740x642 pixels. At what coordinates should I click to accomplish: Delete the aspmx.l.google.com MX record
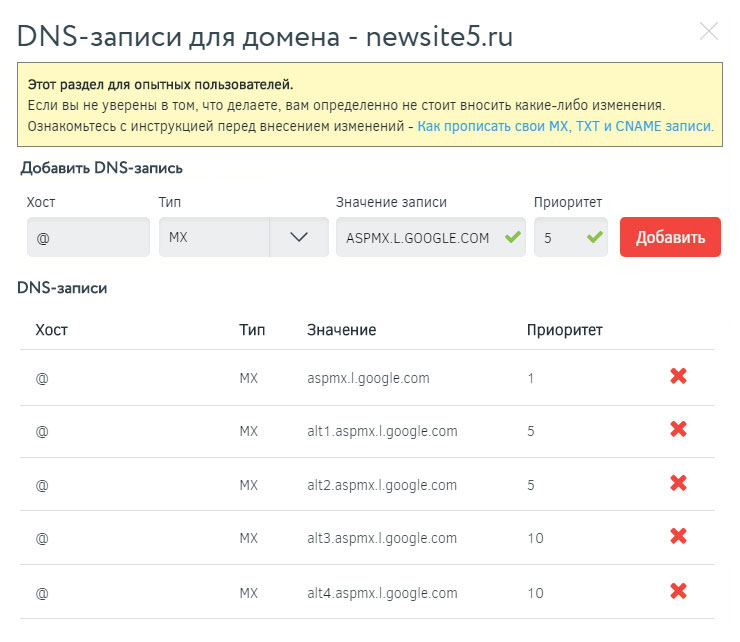[678, 377]
